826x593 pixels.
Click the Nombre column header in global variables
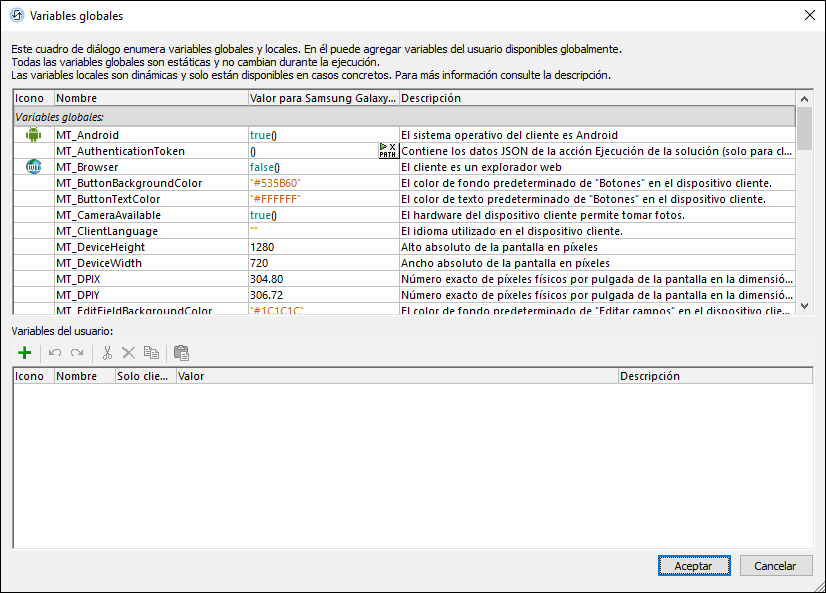150,99
